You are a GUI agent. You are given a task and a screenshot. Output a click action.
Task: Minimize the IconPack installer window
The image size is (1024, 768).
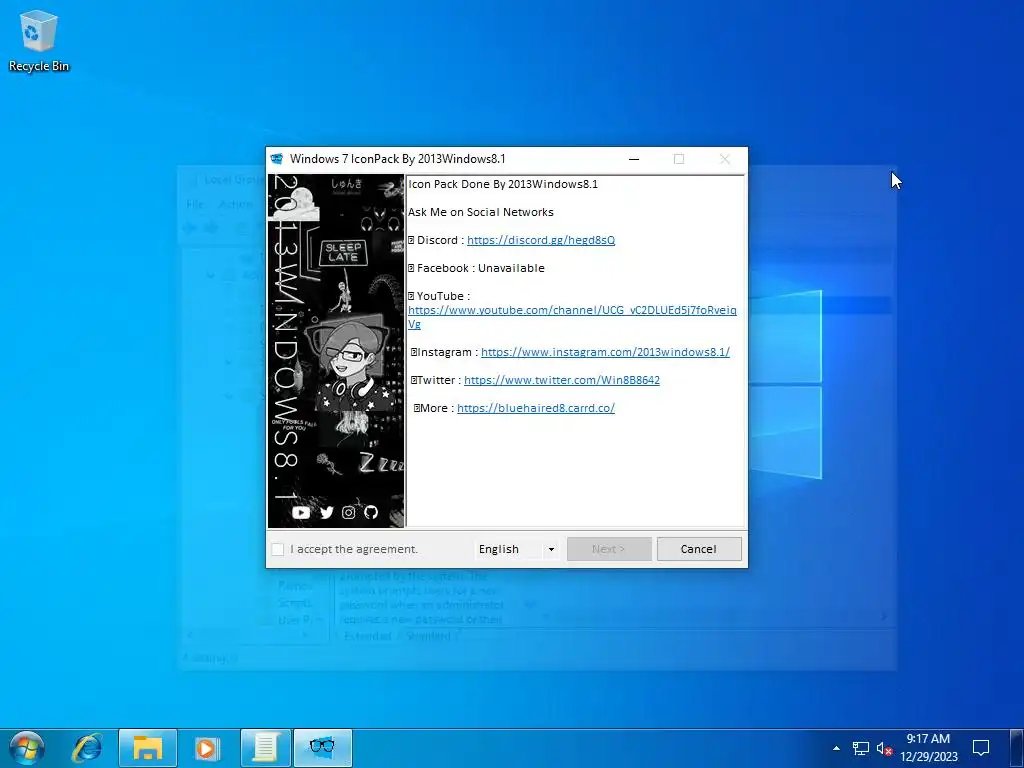[633, 159]
